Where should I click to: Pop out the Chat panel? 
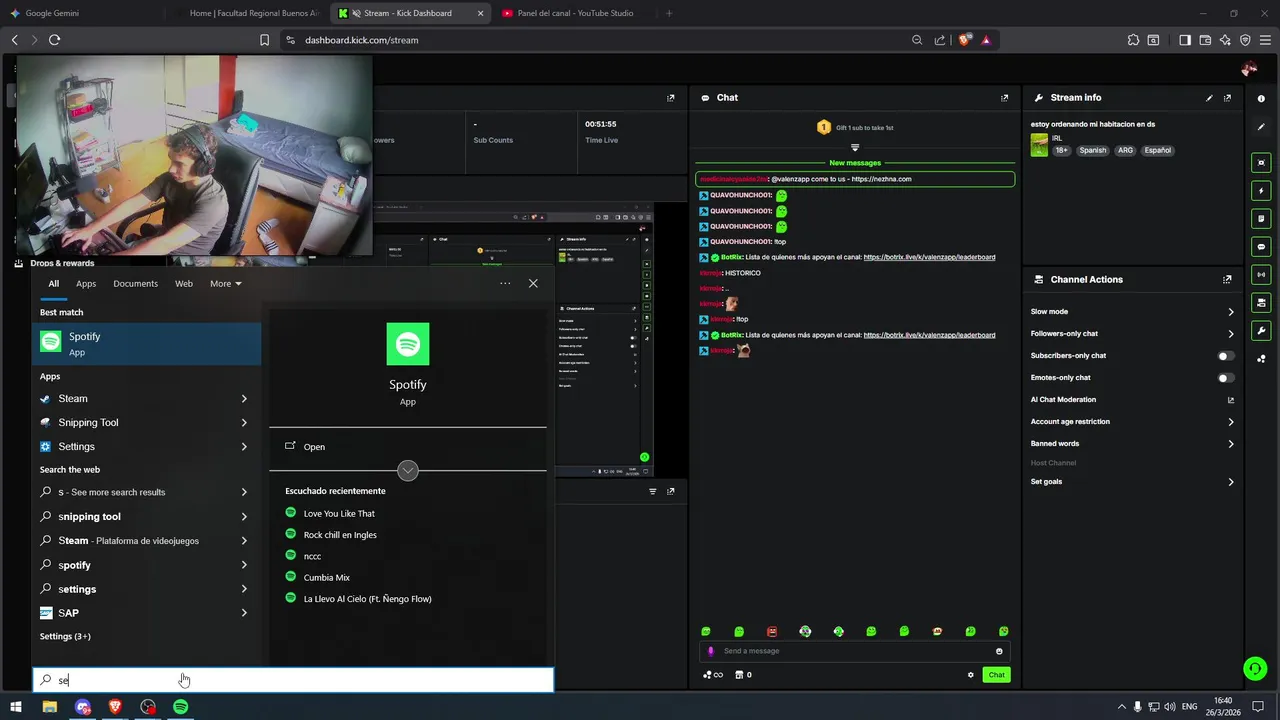(x=1004, y=98)
